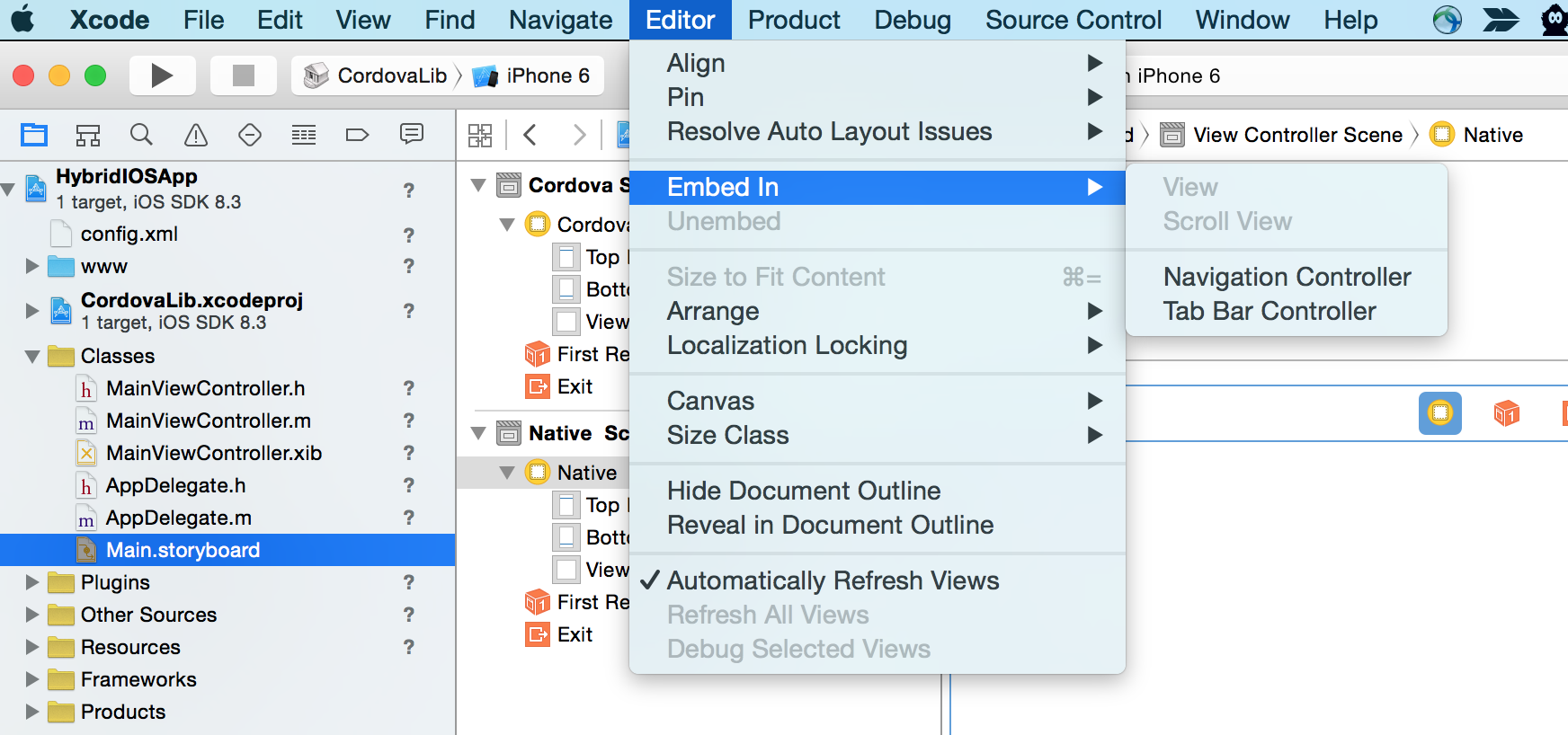This screenshot has height=735, width=1568.
Task: Open the Size Class submenu
Action: [x=878, y=435]
